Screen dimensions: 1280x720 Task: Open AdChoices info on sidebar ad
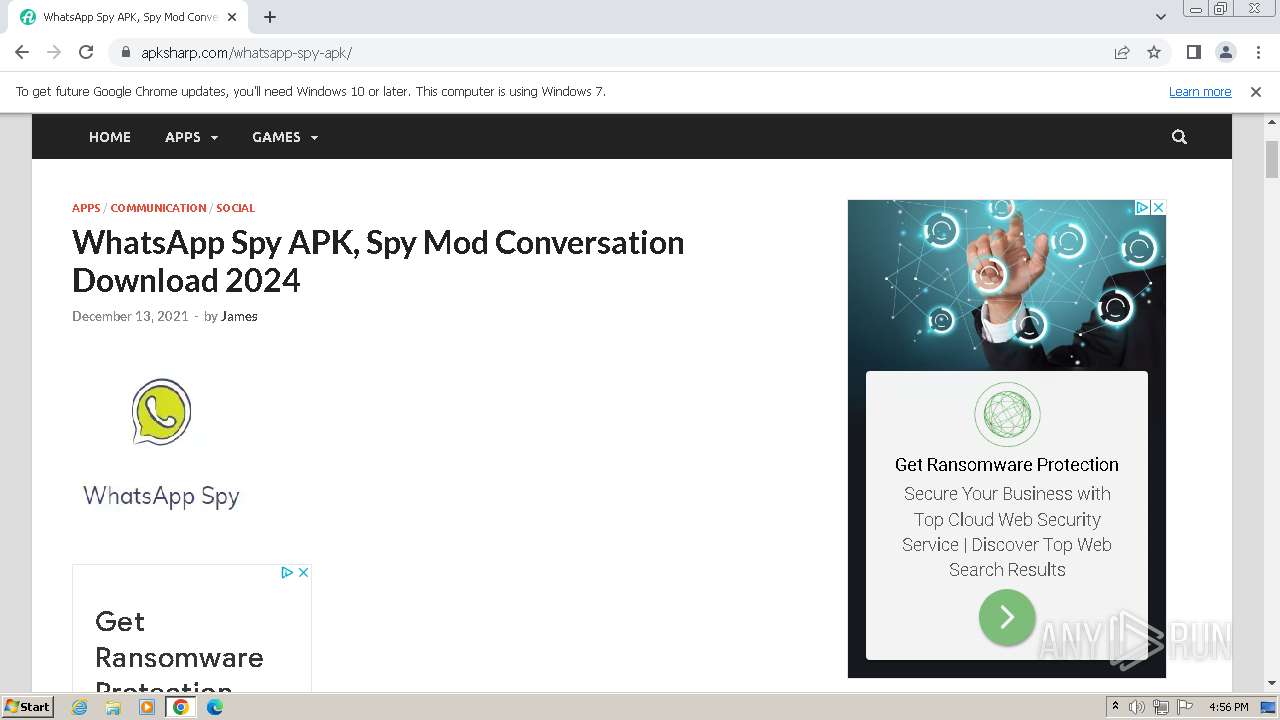point(1142,207)
